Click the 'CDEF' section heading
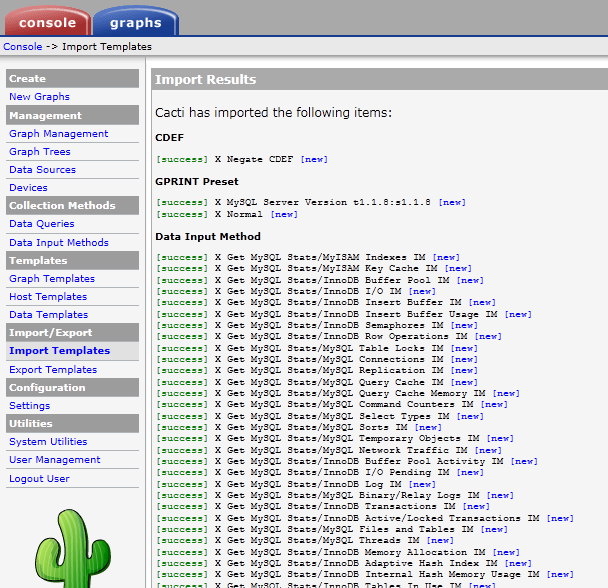608x588 pixels. (x=169, y=138)
